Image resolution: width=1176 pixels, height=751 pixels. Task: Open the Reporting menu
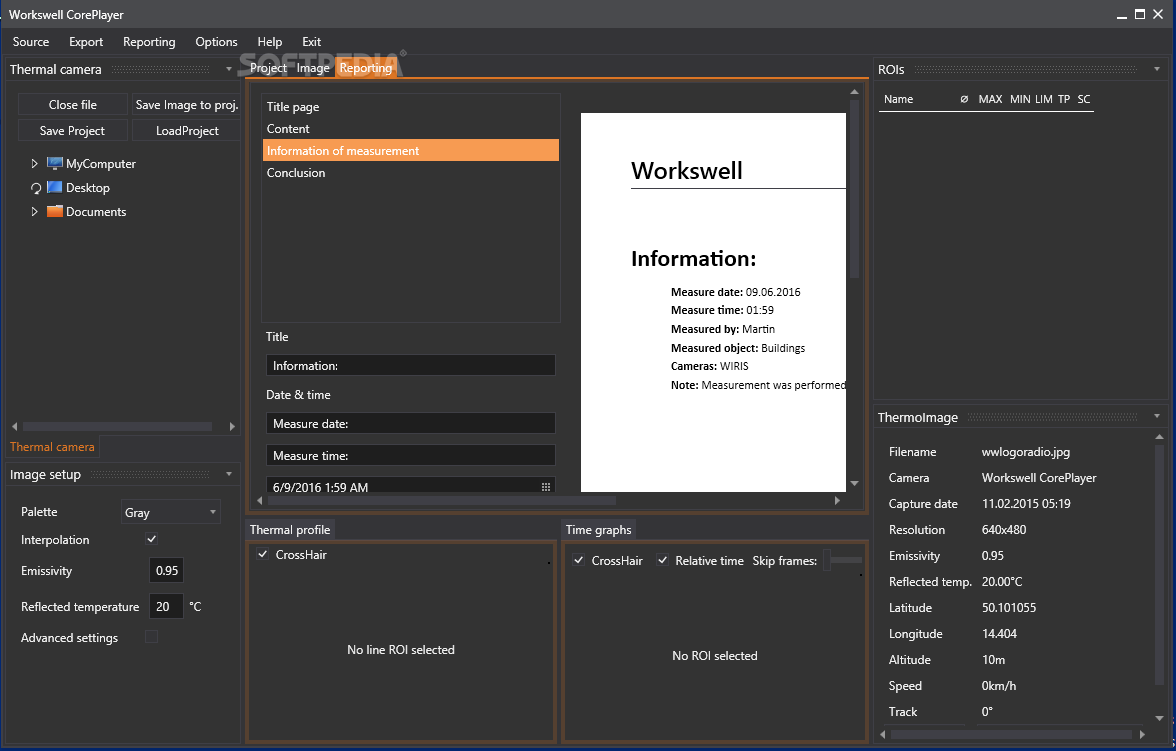point(149,42)
